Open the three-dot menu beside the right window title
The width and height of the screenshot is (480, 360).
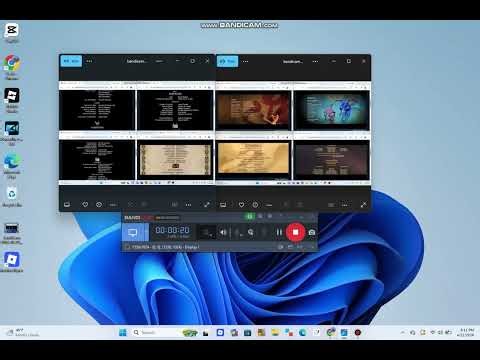[315, 61]
